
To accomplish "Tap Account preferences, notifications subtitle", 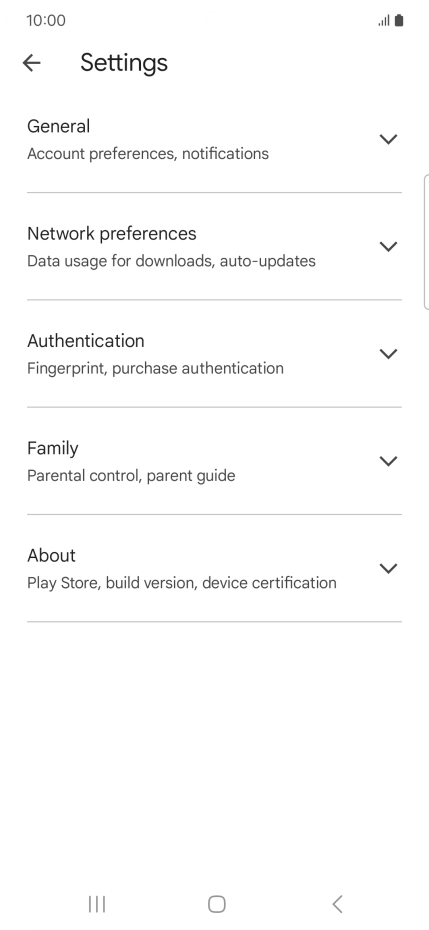I will pyautogui.click(x=148, y=154).
